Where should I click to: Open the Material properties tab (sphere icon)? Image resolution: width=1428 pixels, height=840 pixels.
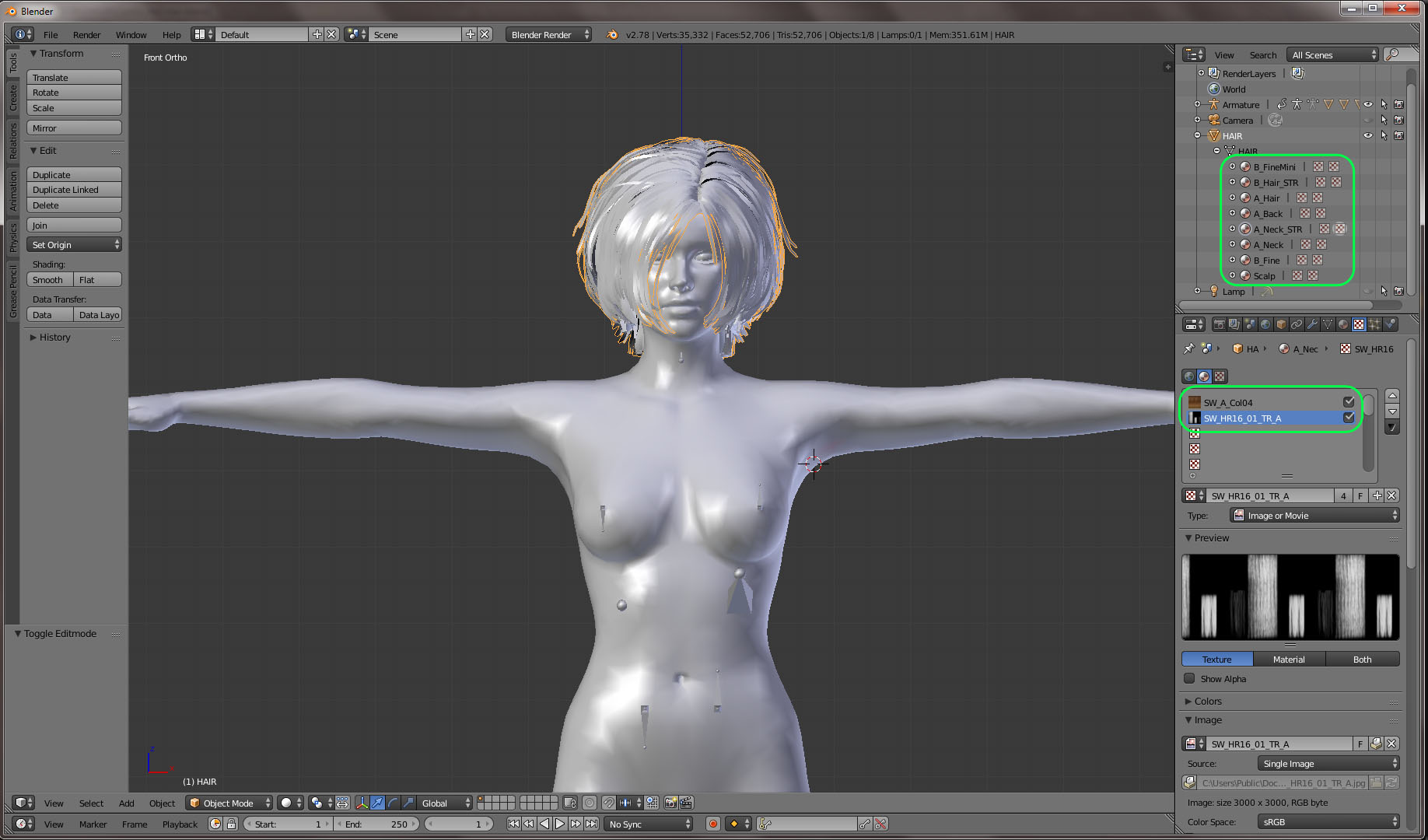coord(1343,324)
